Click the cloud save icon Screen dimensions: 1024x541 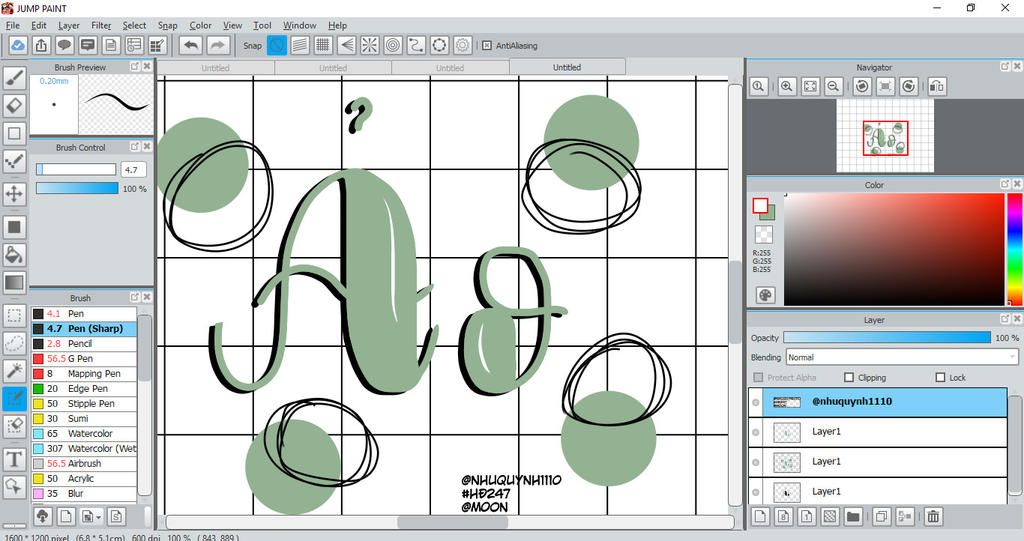click(x=18, y=45)
